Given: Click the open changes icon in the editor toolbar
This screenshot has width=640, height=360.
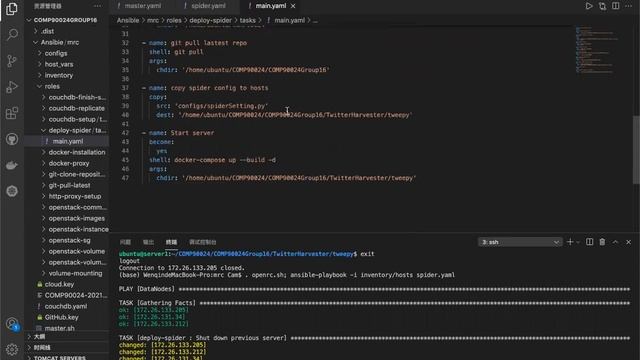Looking at the screenshot, I should [x=602, y=6].
